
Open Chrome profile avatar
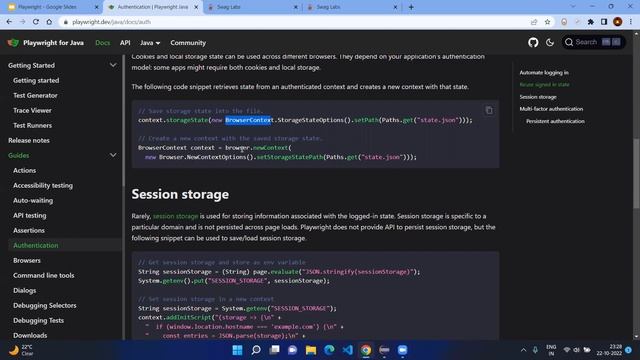(x=618, y=22)
